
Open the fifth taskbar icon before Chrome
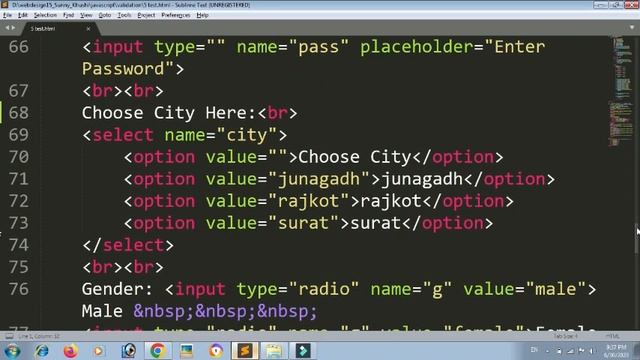pos(129,351)
